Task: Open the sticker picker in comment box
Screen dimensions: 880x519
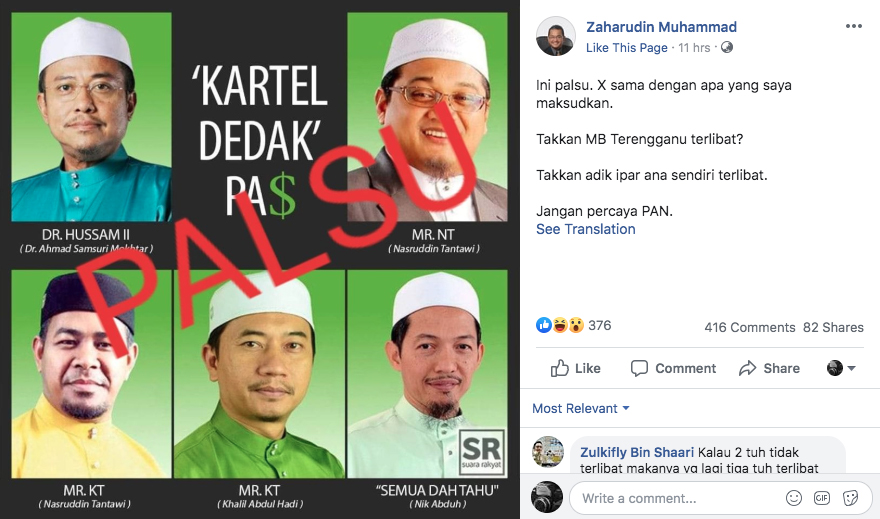Action: click(x=850, y=498)
